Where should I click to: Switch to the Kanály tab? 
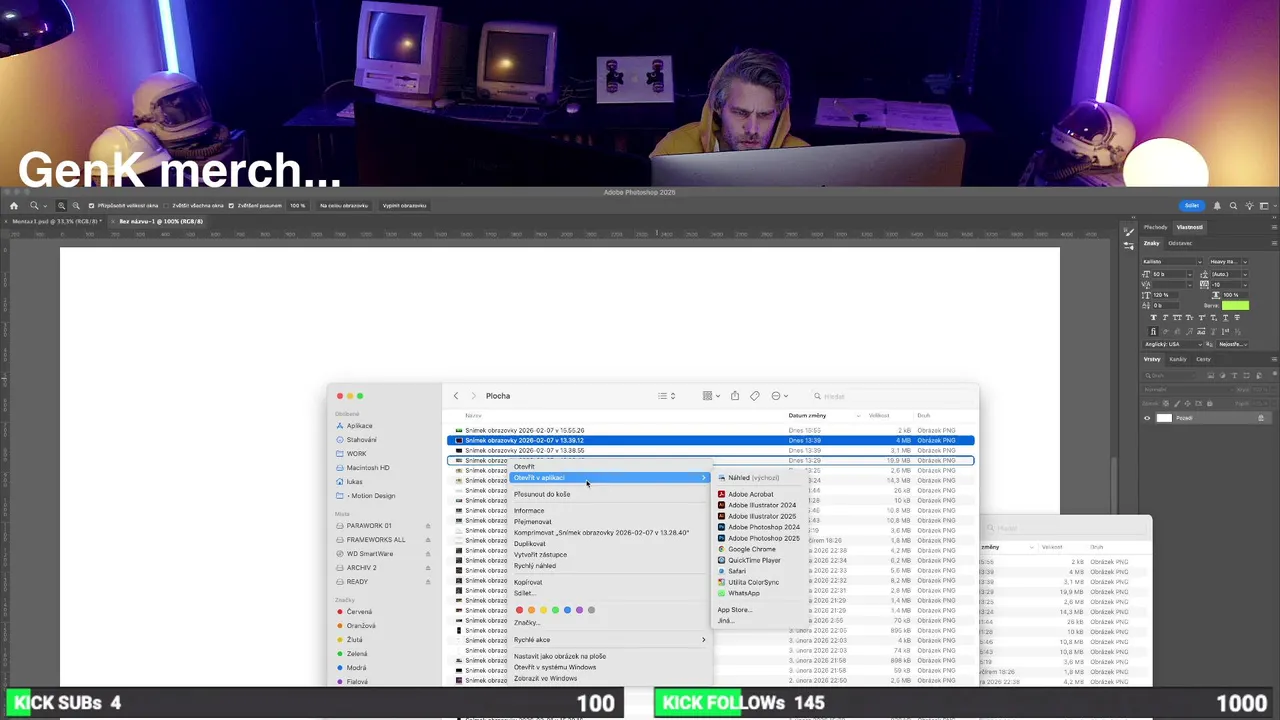click(x=1178, y=359)
